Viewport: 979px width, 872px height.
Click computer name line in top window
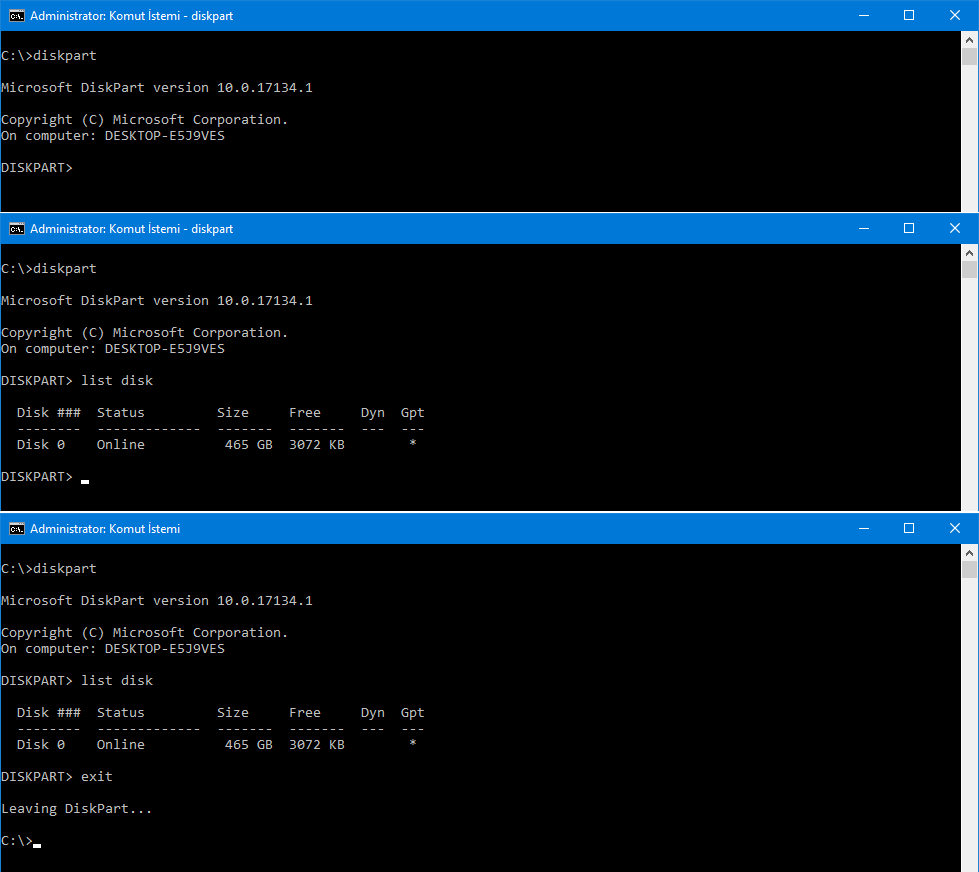click(x=113, y=135)
